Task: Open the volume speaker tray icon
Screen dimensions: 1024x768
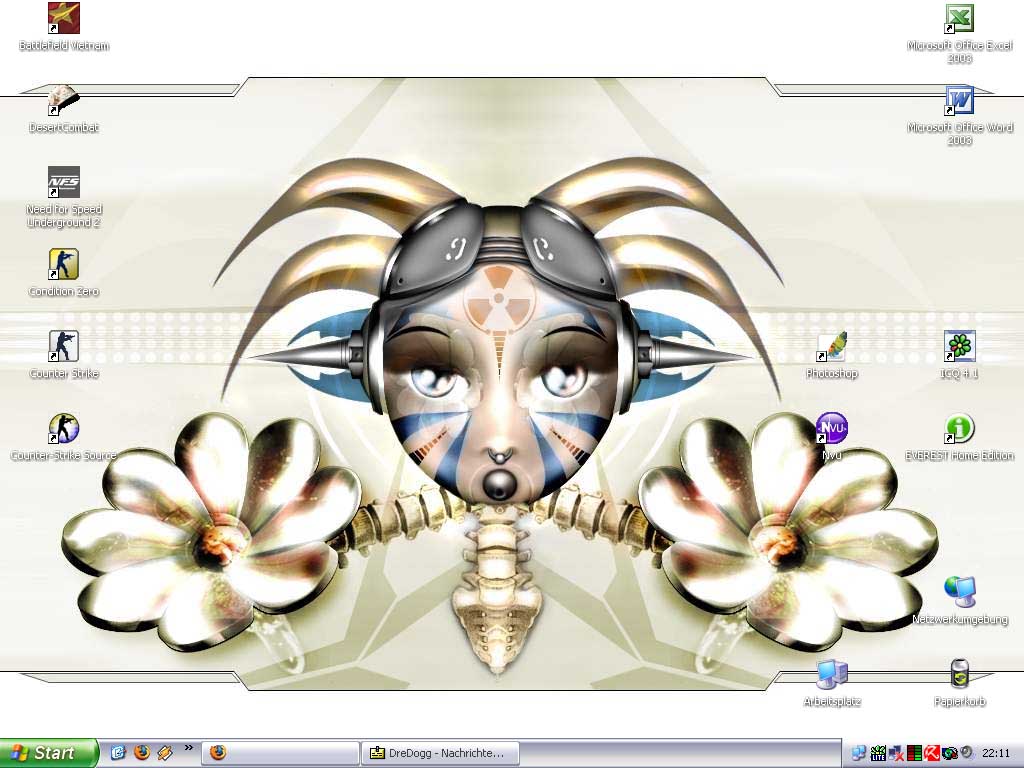Action: pyautogui.click(x=967, y=752)
